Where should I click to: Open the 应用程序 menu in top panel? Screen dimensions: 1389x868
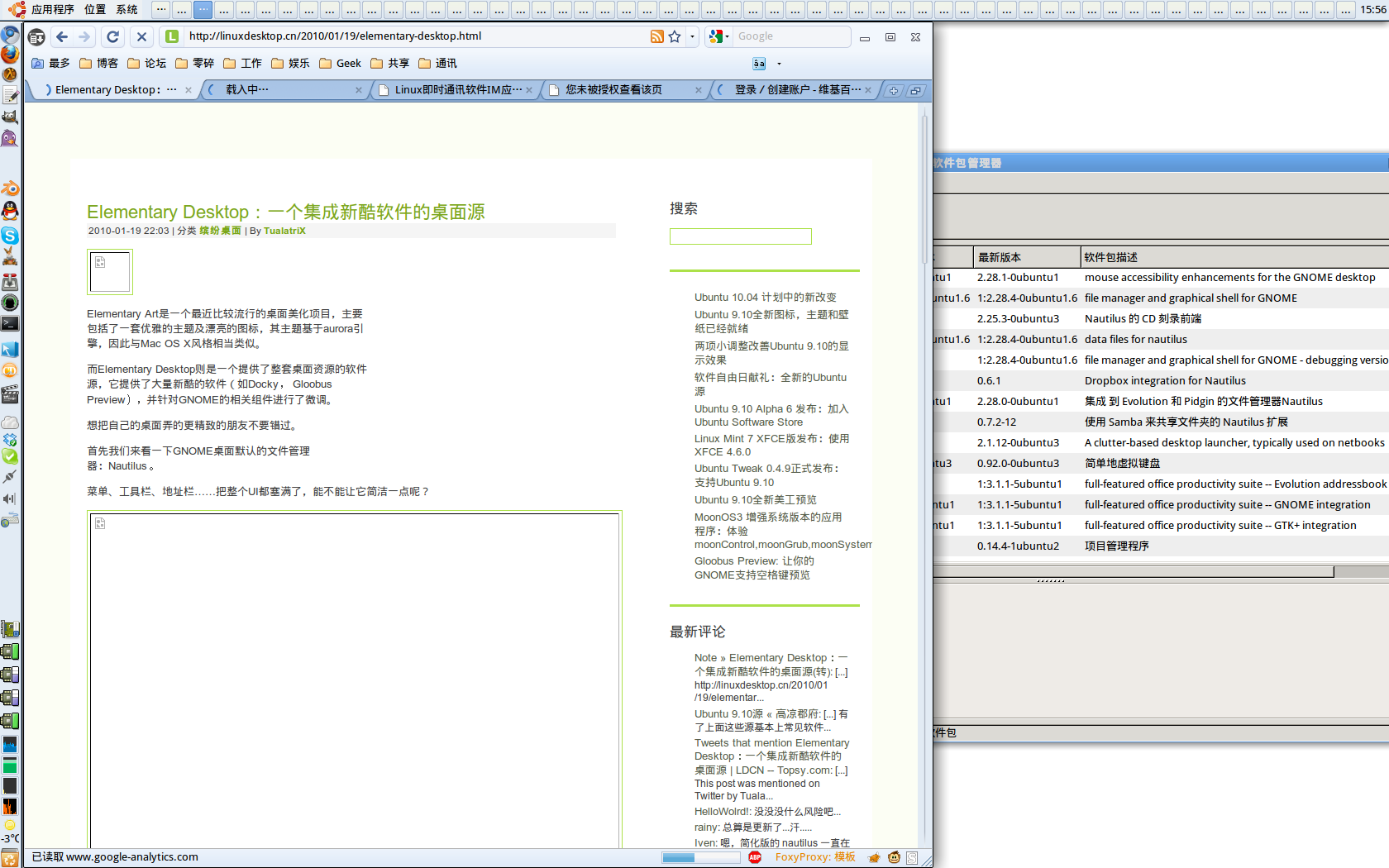pyautogui.click(x=52, y=9)
